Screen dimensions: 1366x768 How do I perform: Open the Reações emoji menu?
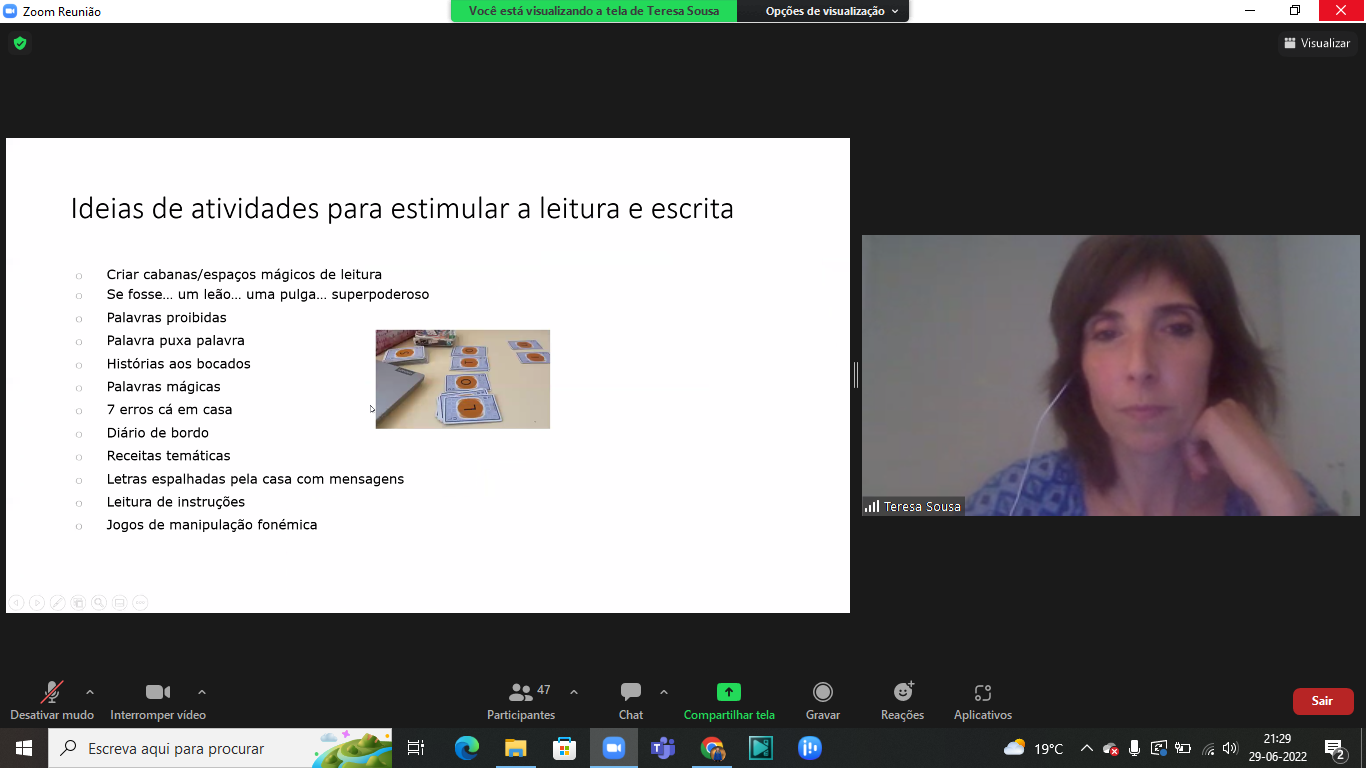pyautogui.click(x=902, y=700)
